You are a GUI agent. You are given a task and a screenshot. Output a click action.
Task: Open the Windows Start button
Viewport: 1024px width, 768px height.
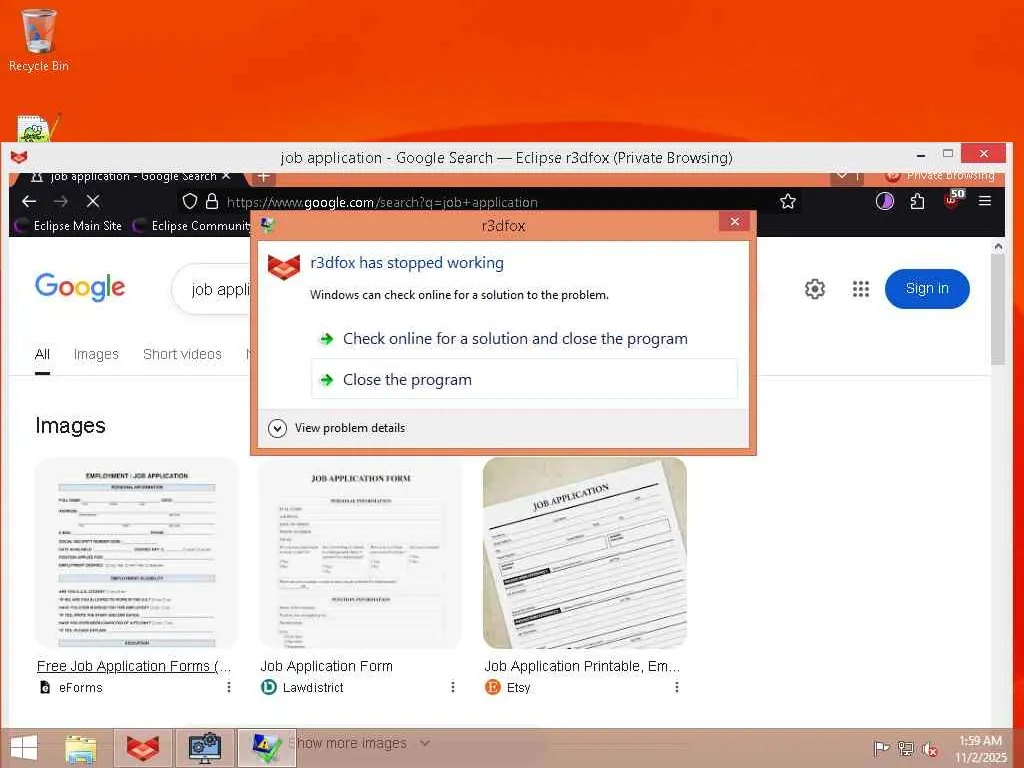tap(24, 748)
